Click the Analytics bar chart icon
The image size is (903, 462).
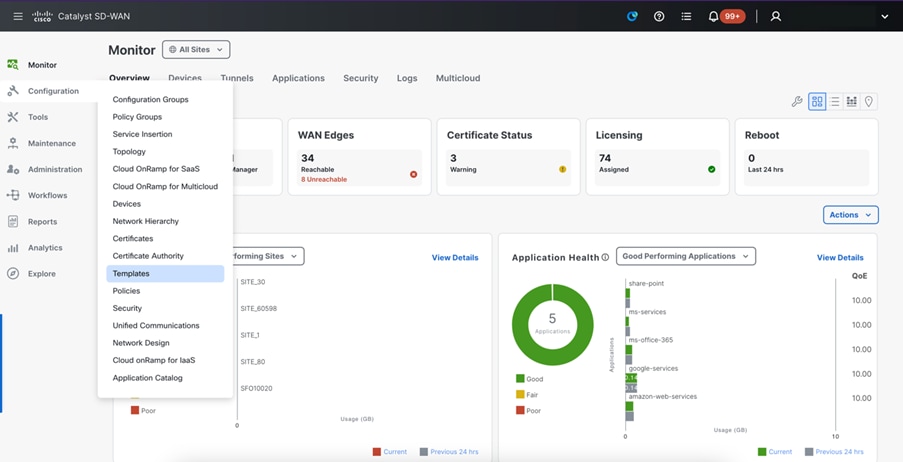(13, 248)
